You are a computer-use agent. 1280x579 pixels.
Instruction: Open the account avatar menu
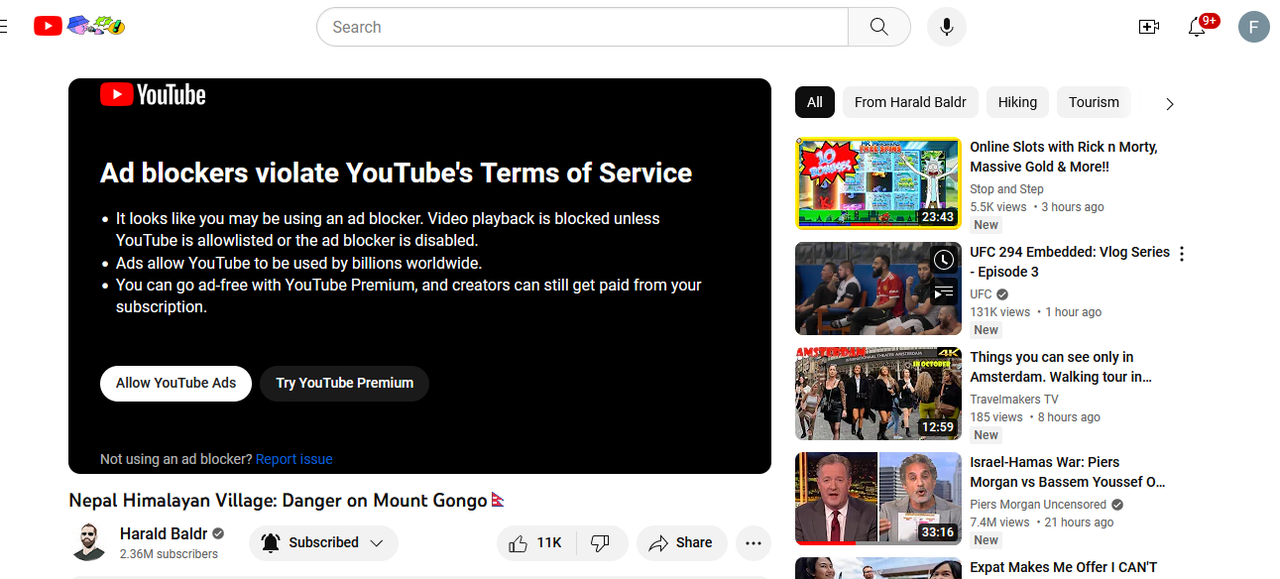1254,27
